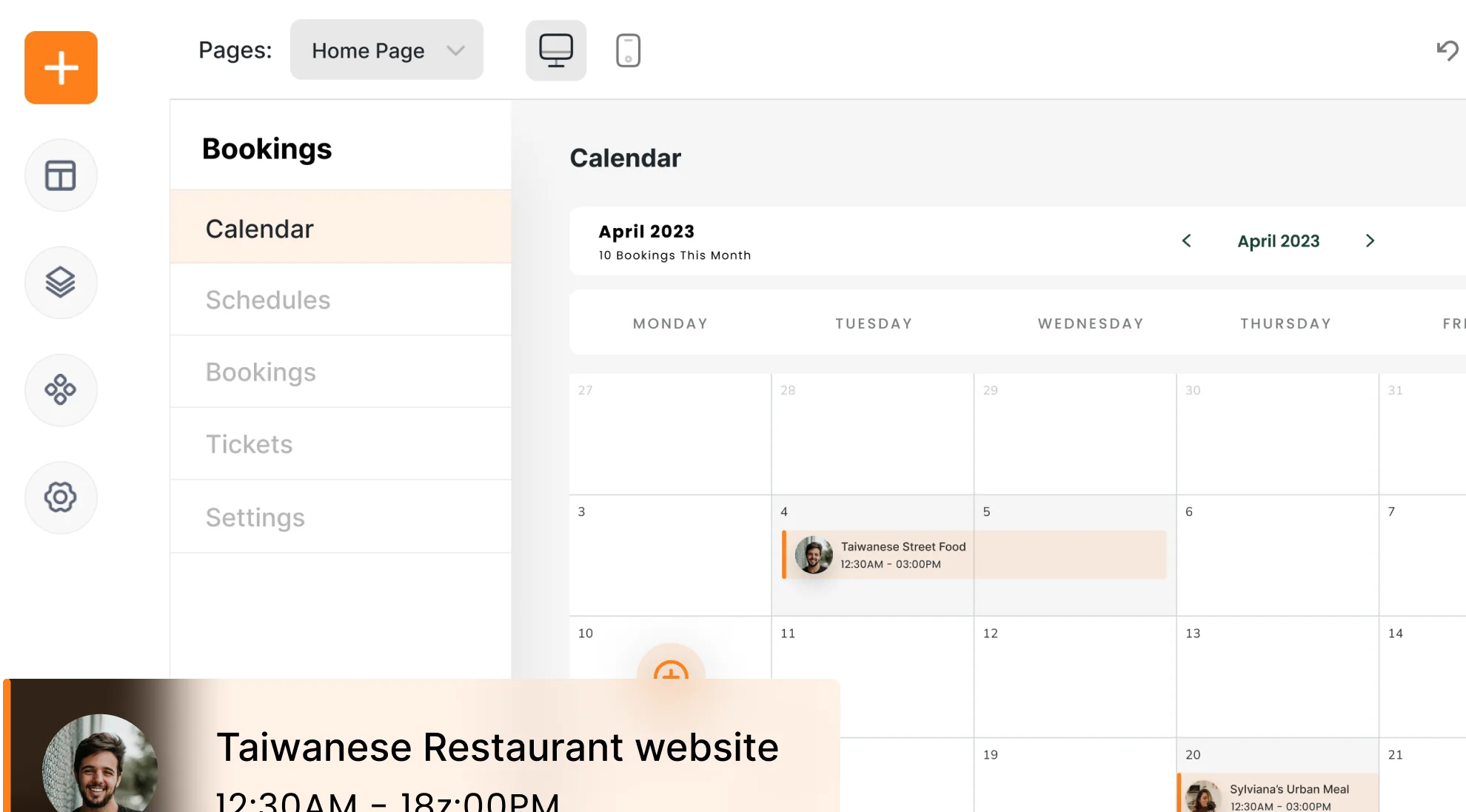Go to previous month with left chevron
Screen dimensions: 1466x812
(x=1186, y=241)
